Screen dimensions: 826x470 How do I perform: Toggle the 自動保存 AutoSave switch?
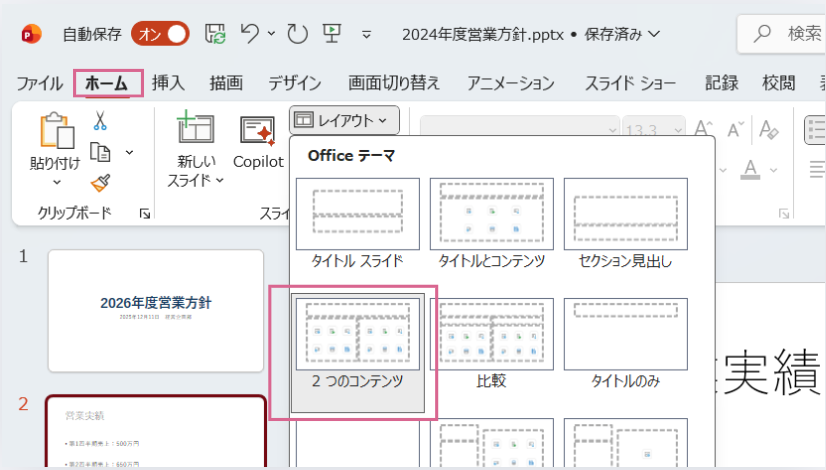coord(160,34)
